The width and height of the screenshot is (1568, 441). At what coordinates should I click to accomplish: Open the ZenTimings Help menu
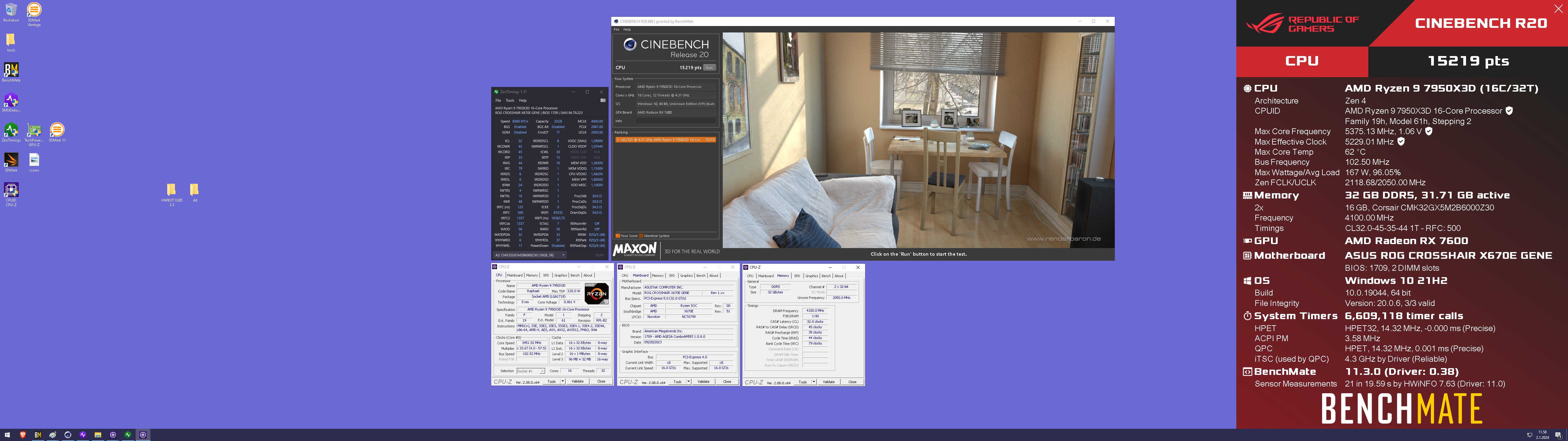pyautogui.click(x=523, y=100)
